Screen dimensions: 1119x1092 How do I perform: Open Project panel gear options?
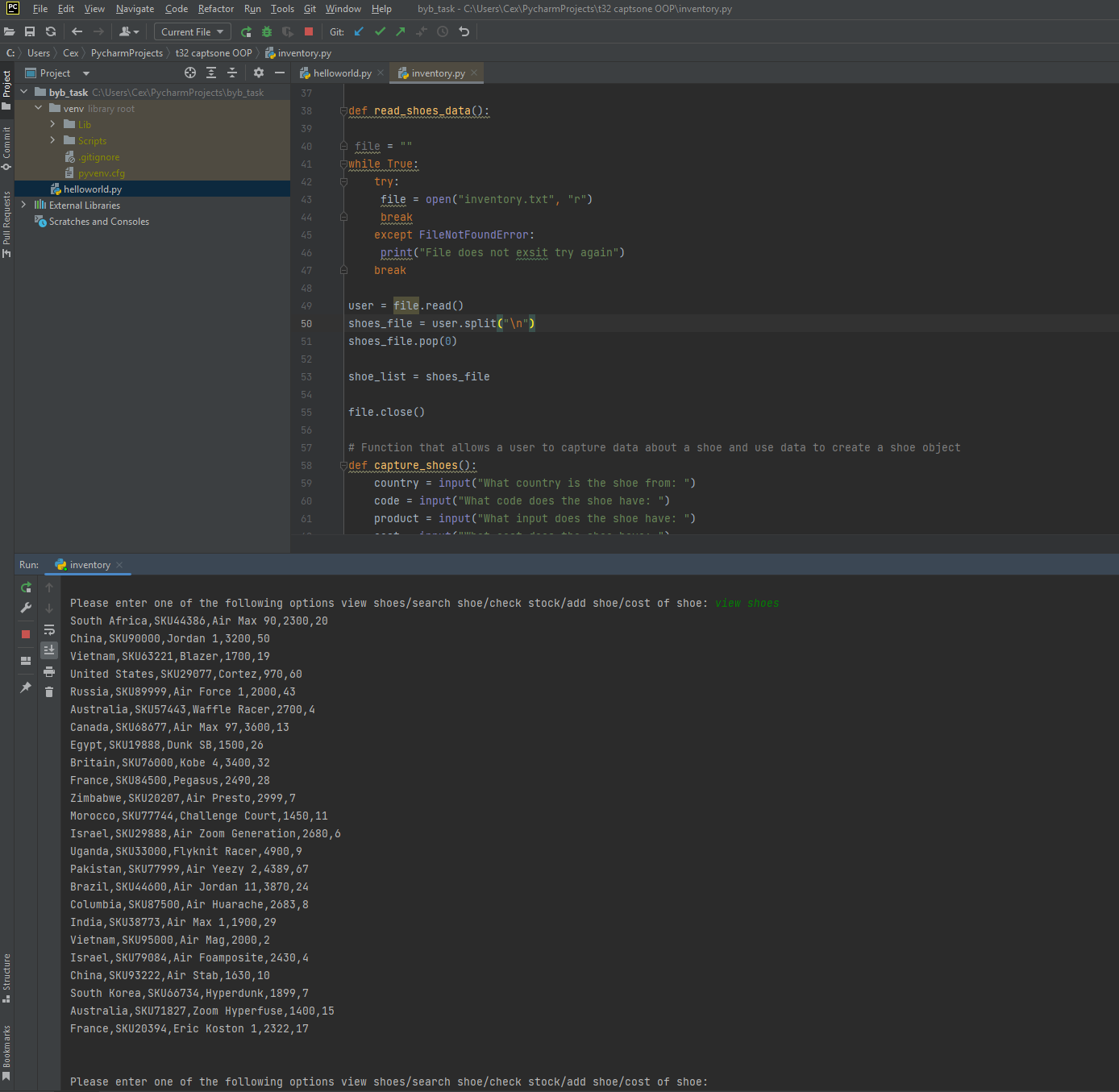point(259,73)
